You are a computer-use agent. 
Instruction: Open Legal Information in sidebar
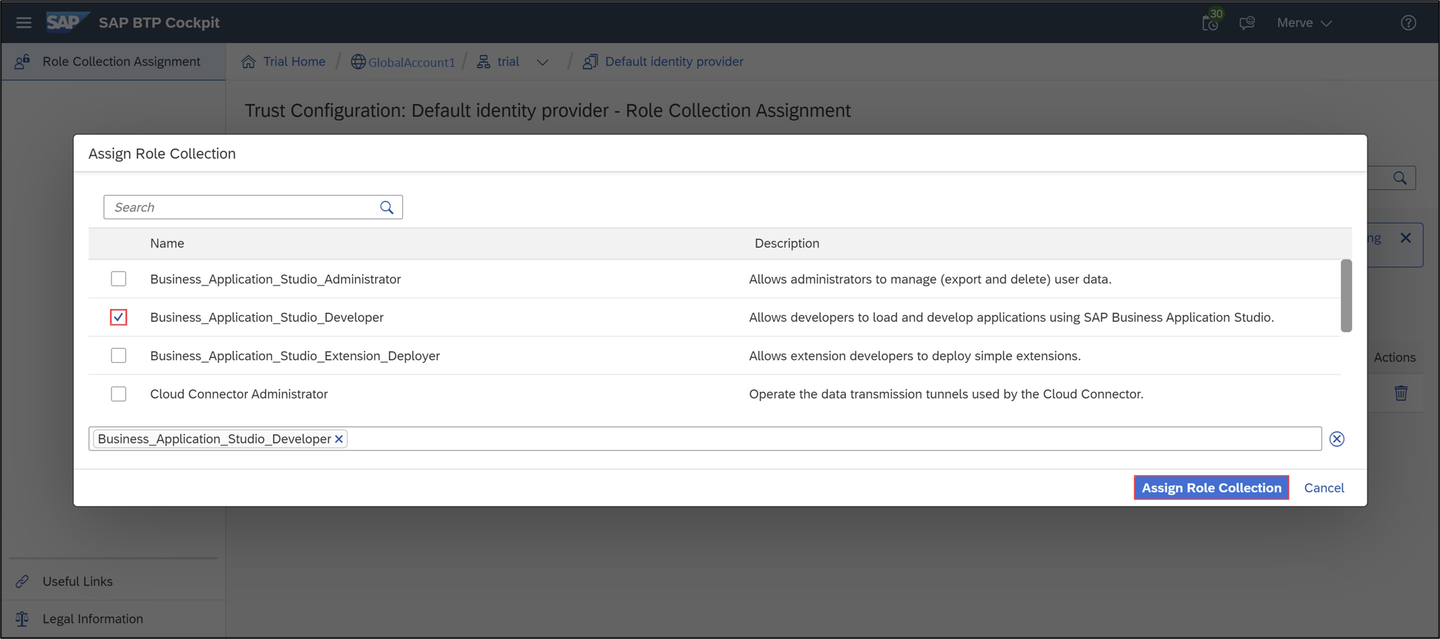[93, 619]
